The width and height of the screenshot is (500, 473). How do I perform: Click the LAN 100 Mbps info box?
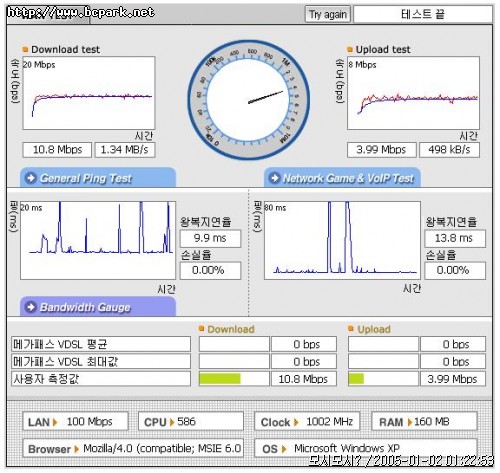(75, 422)
